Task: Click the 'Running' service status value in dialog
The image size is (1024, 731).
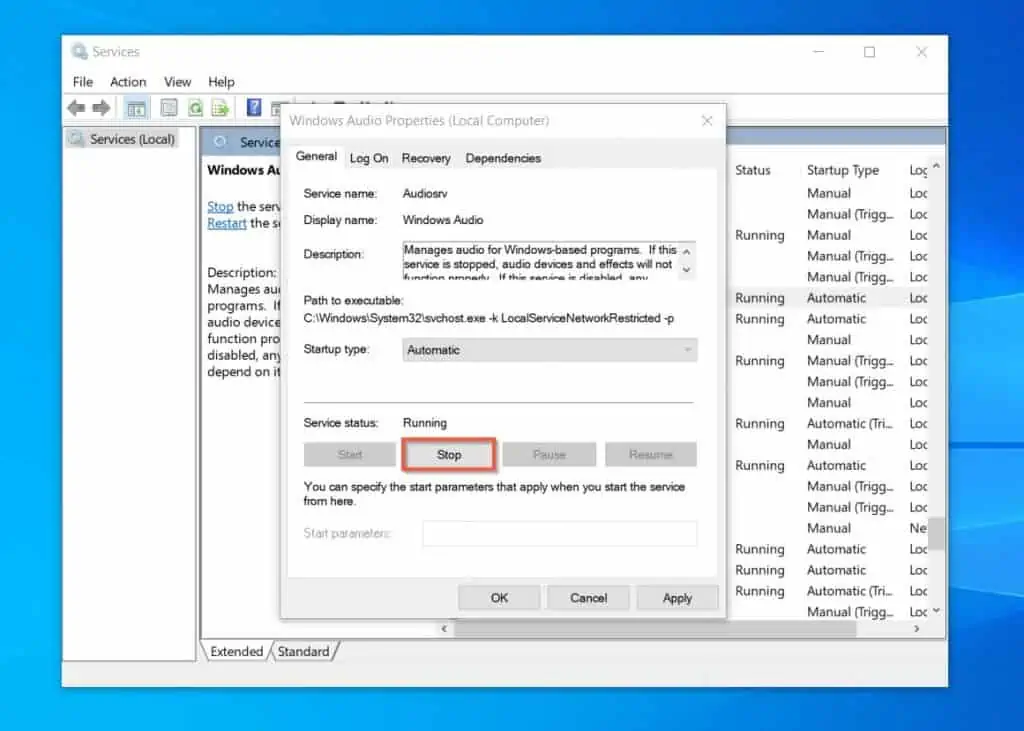Action: coord(425,423)
